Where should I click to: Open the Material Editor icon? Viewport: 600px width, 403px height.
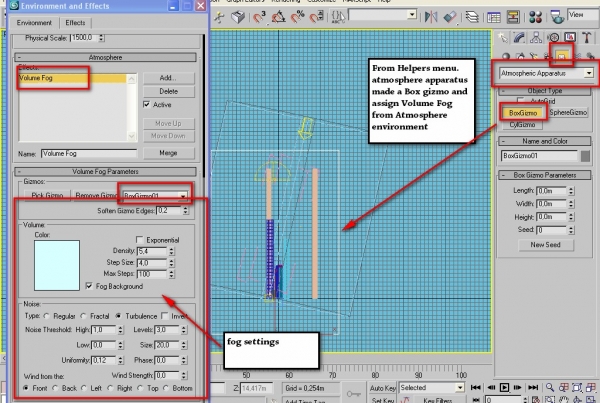pyautogui.click(x=535, y=17)
